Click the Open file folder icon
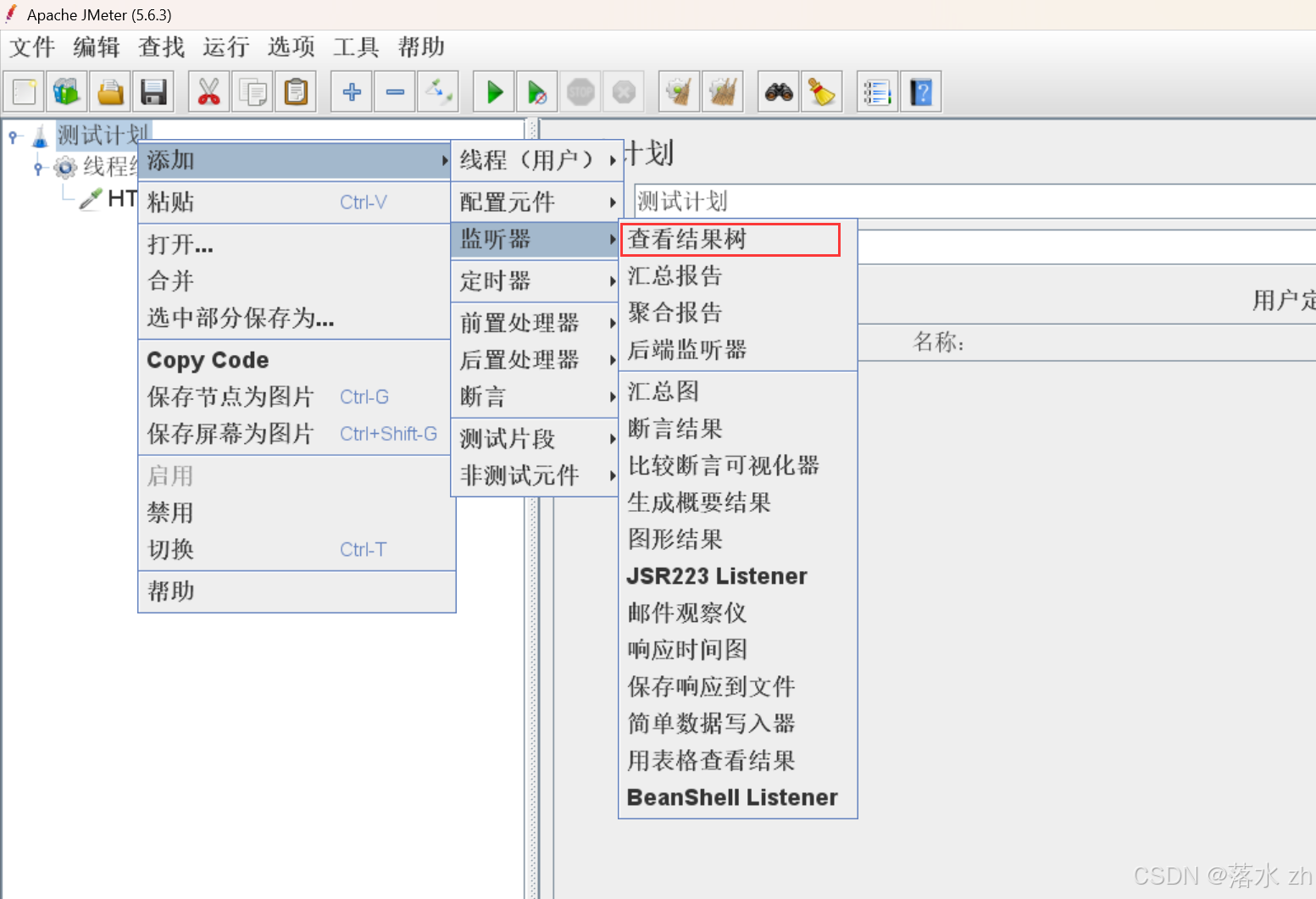This screenshot has width=1316, height=899. [110, 92]
